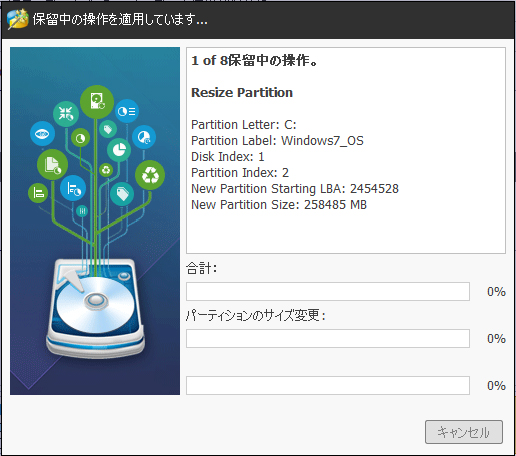
Task: Click 'New Partition Starting LBA: 2454528' line
Action: pyautogui.click(x=295, y=189)
